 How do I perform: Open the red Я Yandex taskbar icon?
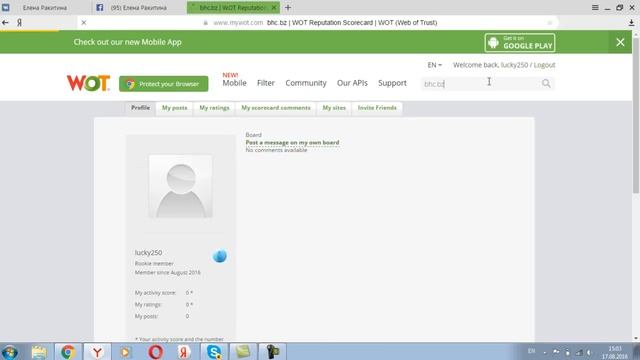tap(184, 352)
